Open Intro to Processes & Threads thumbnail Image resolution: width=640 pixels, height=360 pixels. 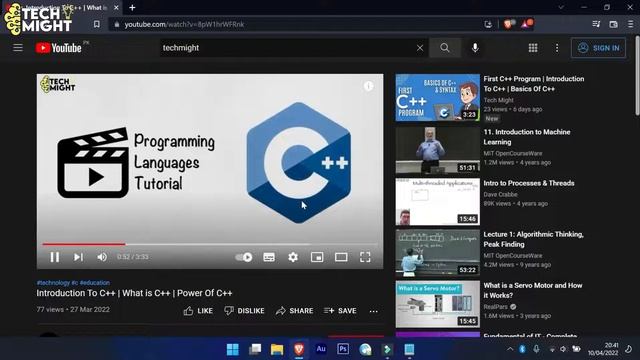pyautogui.click(x=438, y=201)
